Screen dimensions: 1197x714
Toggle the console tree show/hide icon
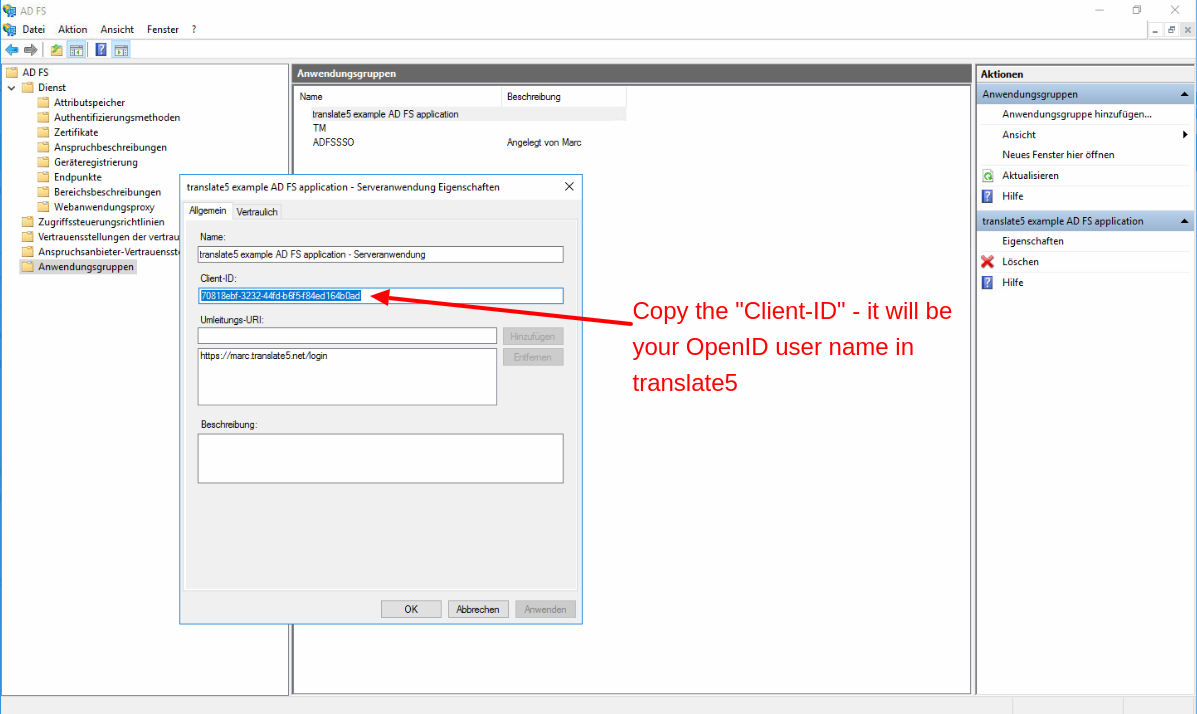tap(76, 50)
